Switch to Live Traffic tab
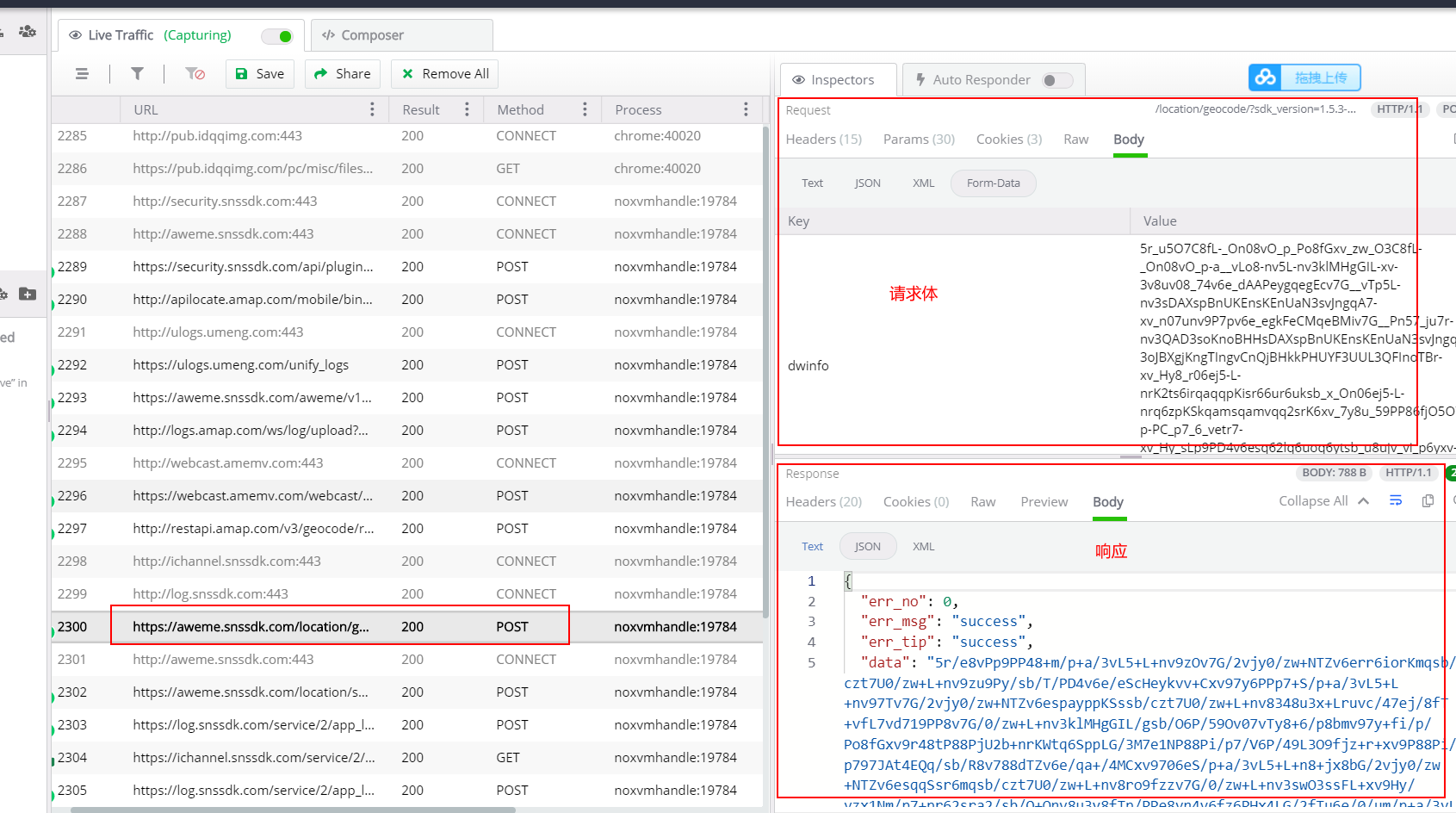 click(181, 35)
